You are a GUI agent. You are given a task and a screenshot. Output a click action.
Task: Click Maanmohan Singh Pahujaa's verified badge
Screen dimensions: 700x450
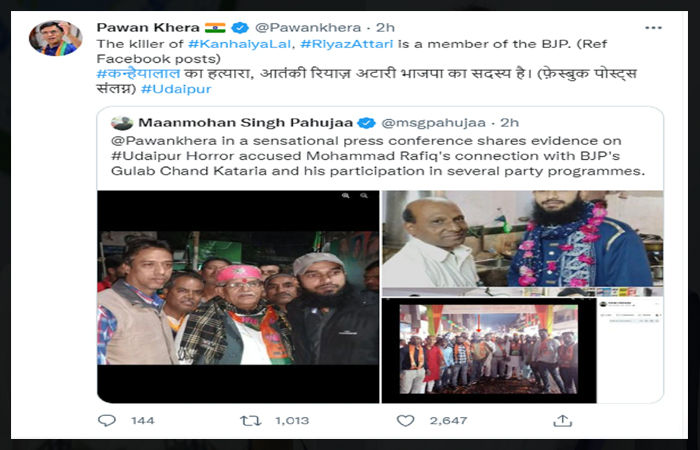[x=367, y=123]
